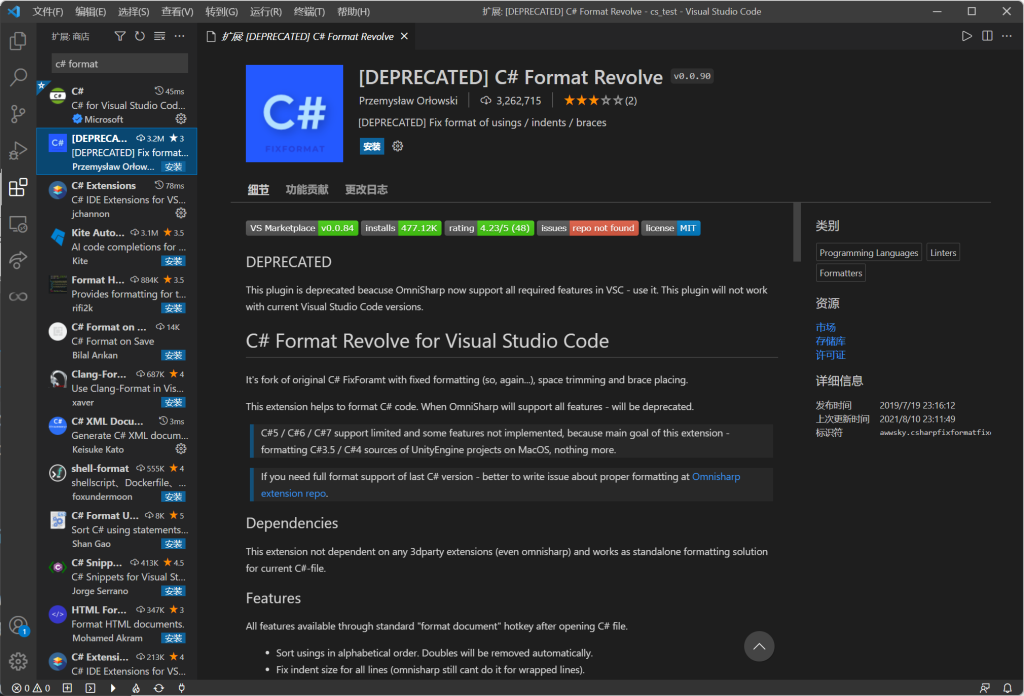Click the play triangle in status bar

coord(113,688)
